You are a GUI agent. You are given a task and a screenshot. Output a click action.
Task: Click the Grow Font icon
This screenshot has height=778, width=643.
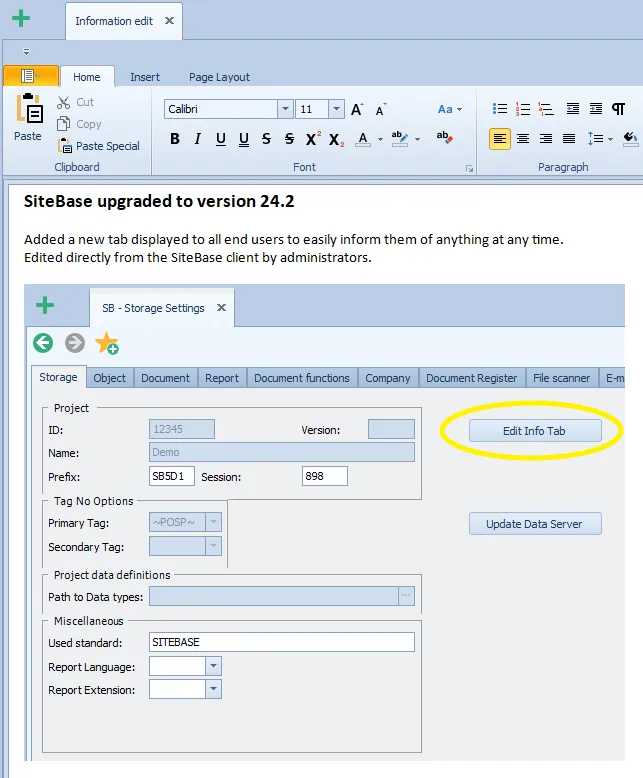pyautogui.click(x=357, y=109)
